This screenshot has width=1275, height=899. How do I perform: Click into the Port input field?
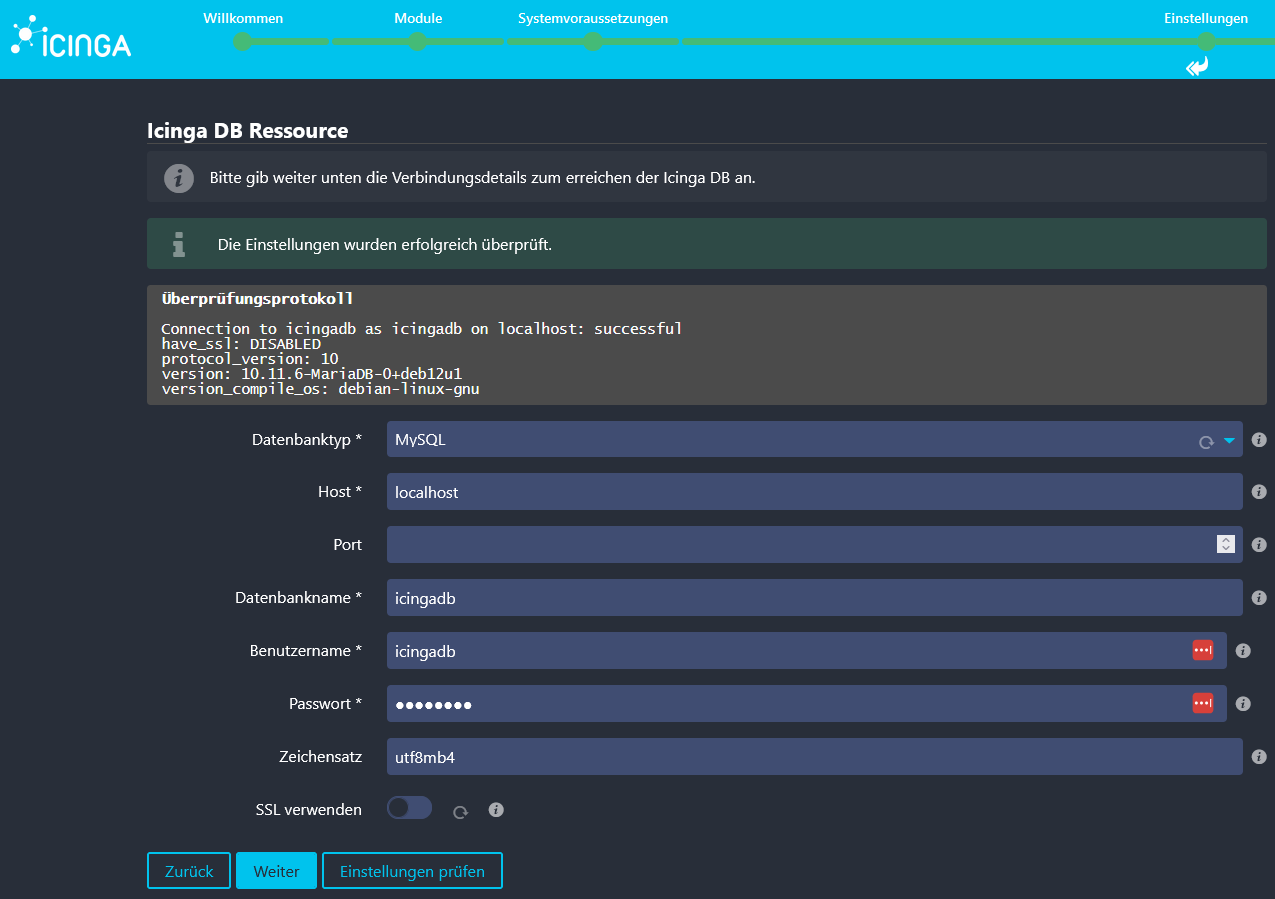click(815, 545)
